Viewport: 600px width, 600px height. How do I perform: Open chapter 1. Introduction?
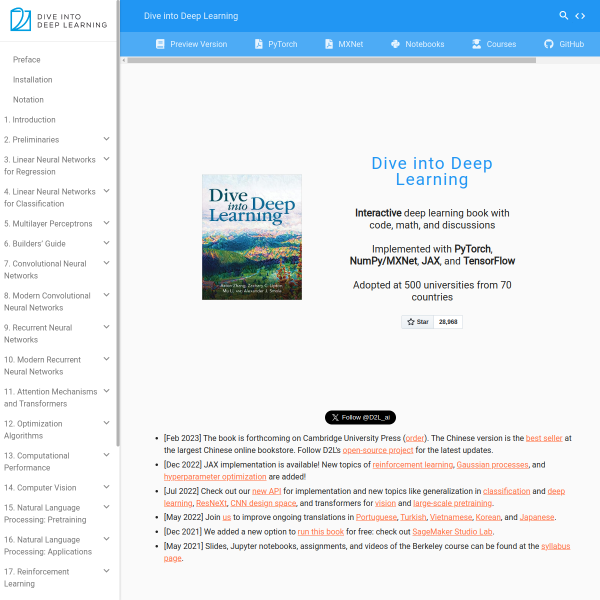coord(30,120)
